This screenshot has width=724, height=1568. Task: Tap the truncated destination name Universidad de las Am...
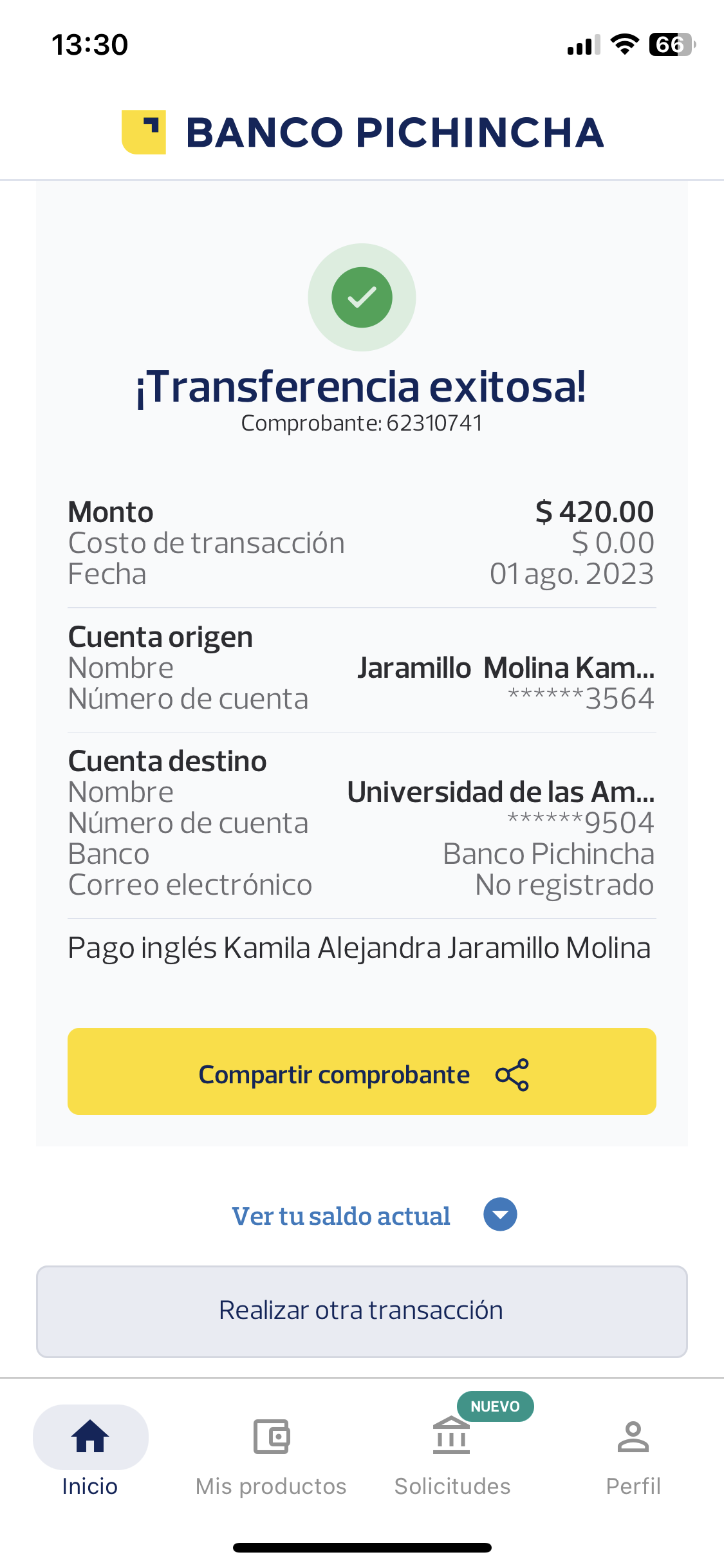click(501, 792)
